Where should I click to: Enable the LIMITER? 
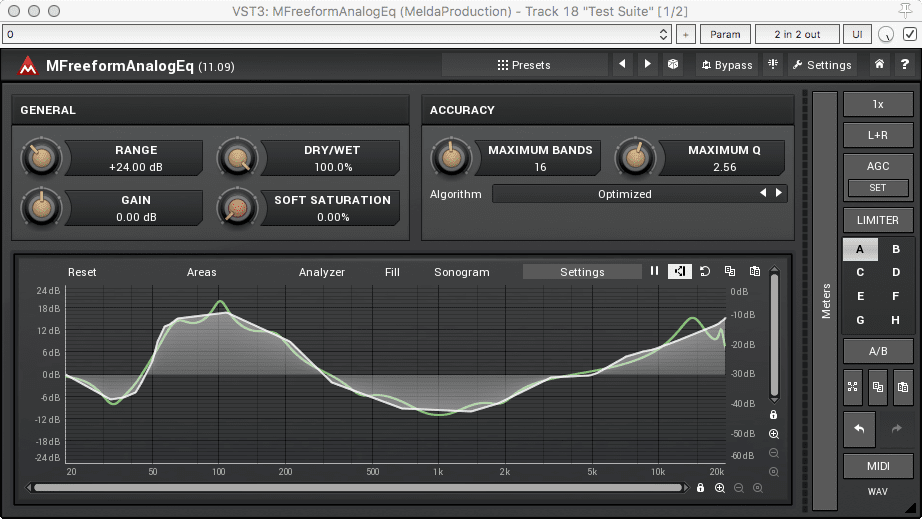click(x=877, y=220)
